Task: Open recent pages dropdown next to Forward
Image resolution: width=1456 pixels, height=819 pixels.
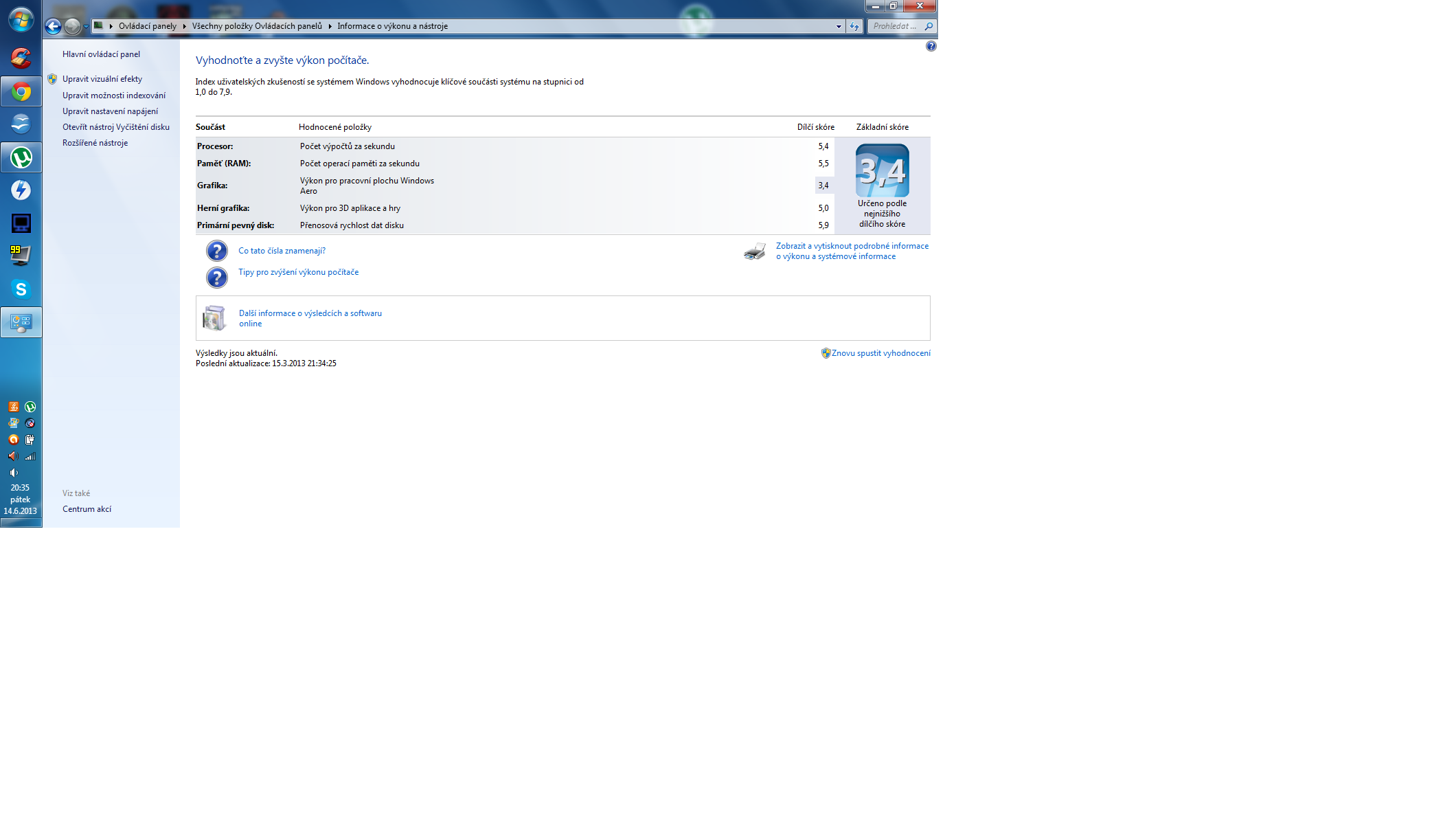Action: [86, 27]
